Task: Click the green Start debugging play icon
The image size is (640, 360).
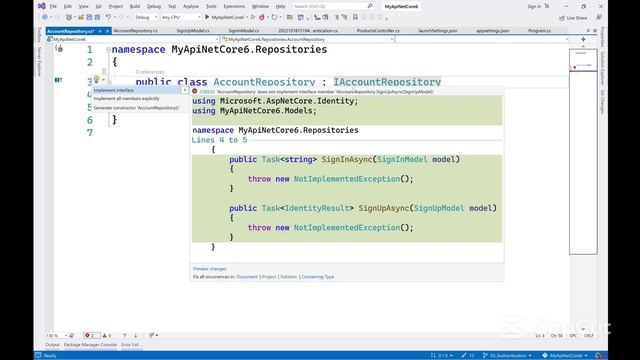Action: tap(207, 17)
